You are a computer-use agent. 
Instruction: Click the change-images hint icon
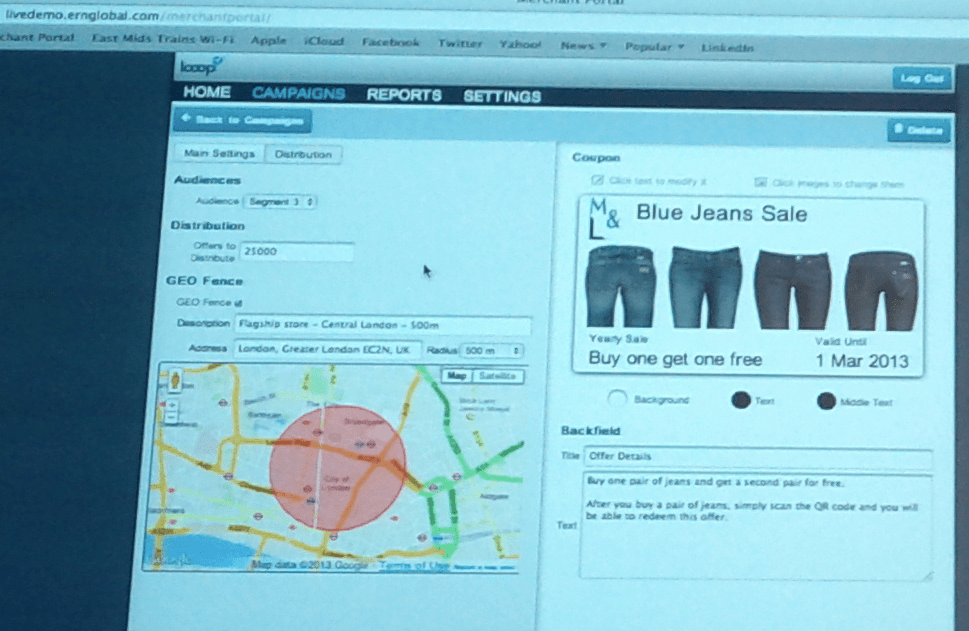click(760, 183)
